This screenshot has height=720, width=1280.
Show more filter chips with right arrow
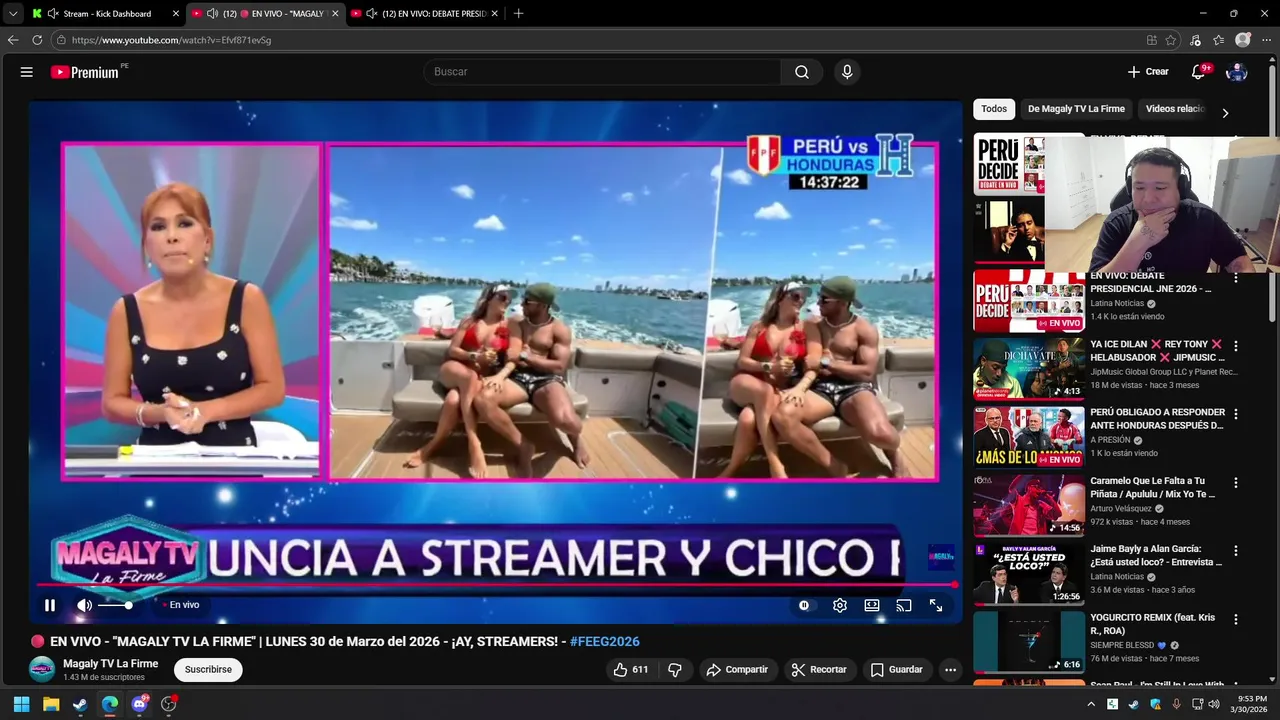pyautogui.click(x=1225, y=113)
